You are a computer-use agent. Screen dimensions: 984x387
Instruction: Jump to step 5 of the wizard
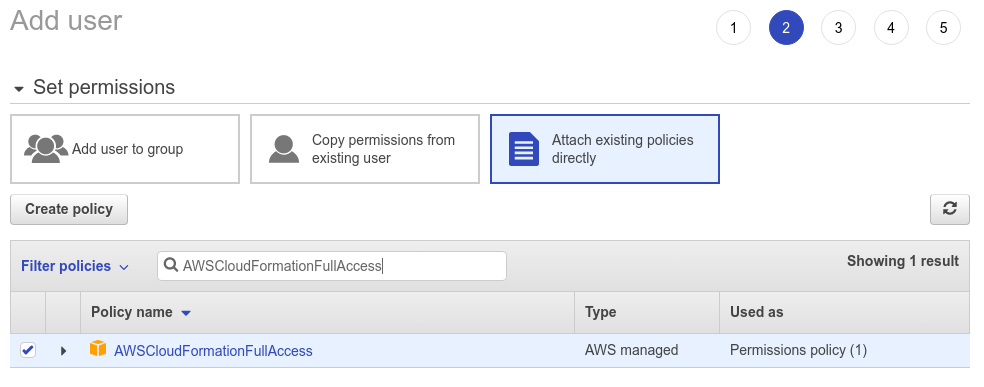(x=943, y=28)
